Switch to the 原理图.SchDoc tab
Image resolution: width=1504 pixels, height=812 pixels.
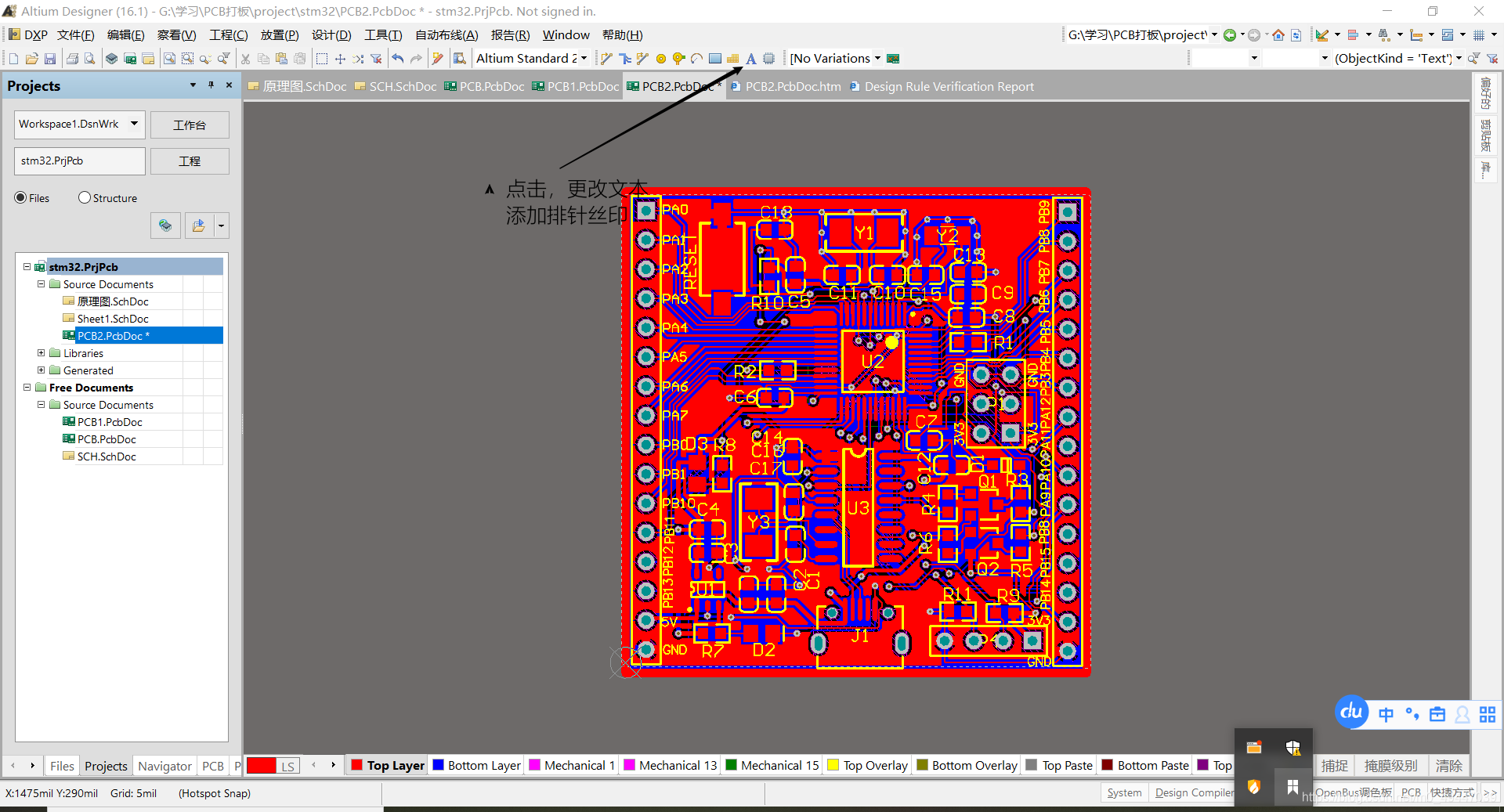click(x=297, y=87)
